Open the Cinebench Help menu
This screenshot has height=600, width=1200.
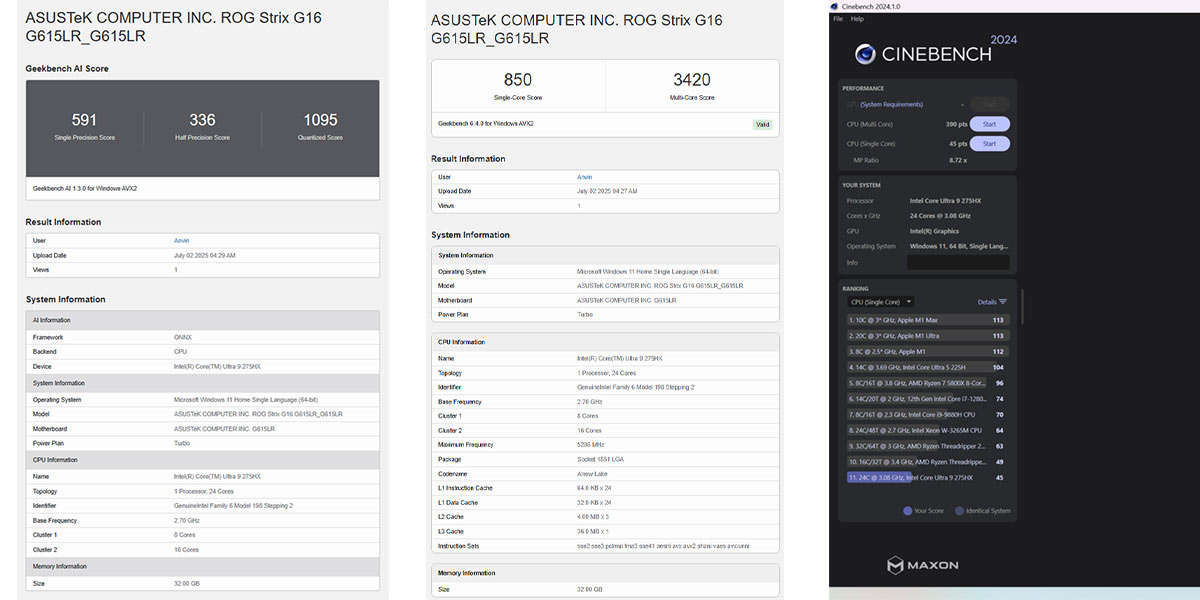[857, 19]
